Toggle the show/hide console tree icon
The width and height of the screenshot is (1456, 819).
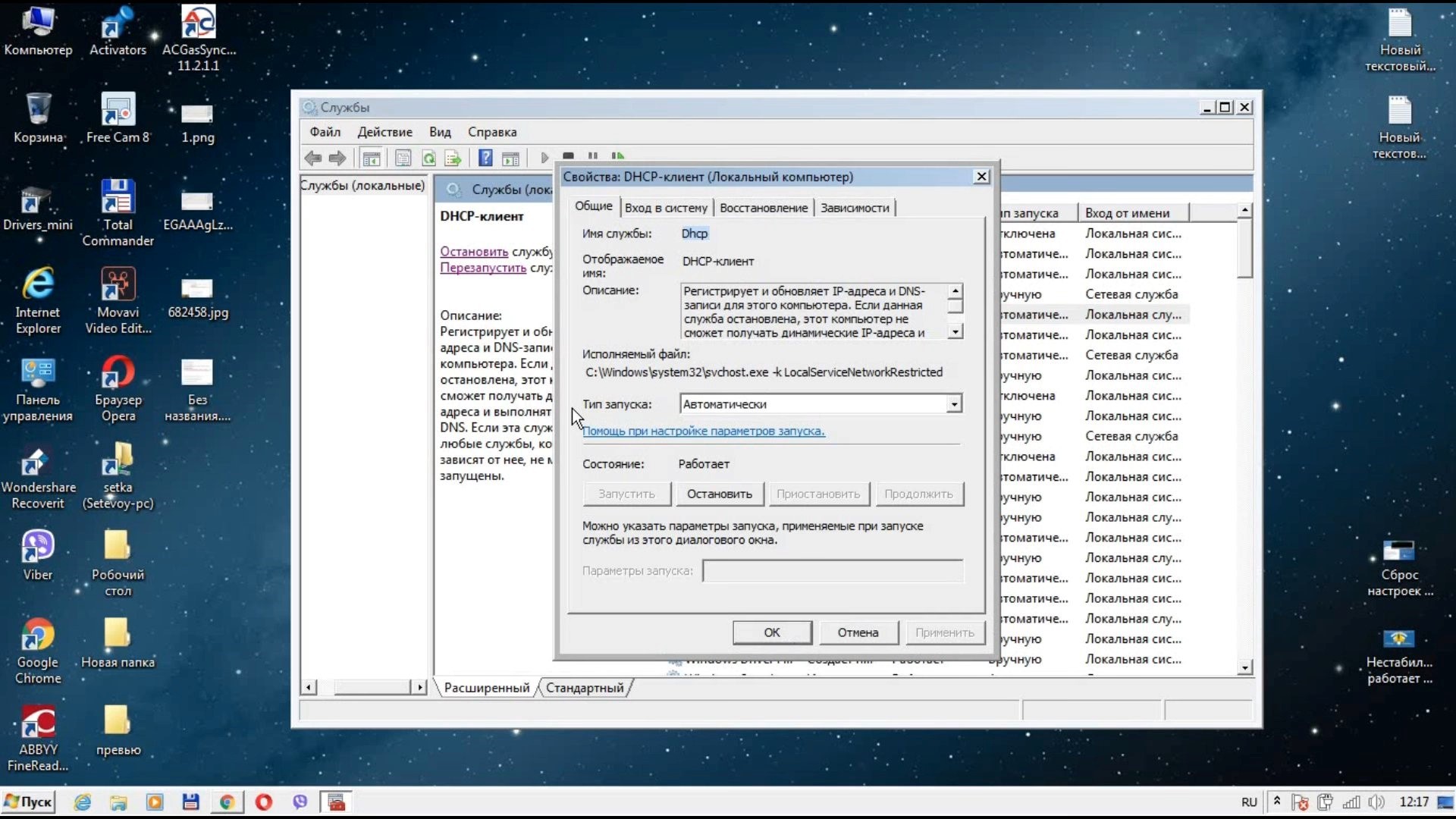(x=371, y=158)
